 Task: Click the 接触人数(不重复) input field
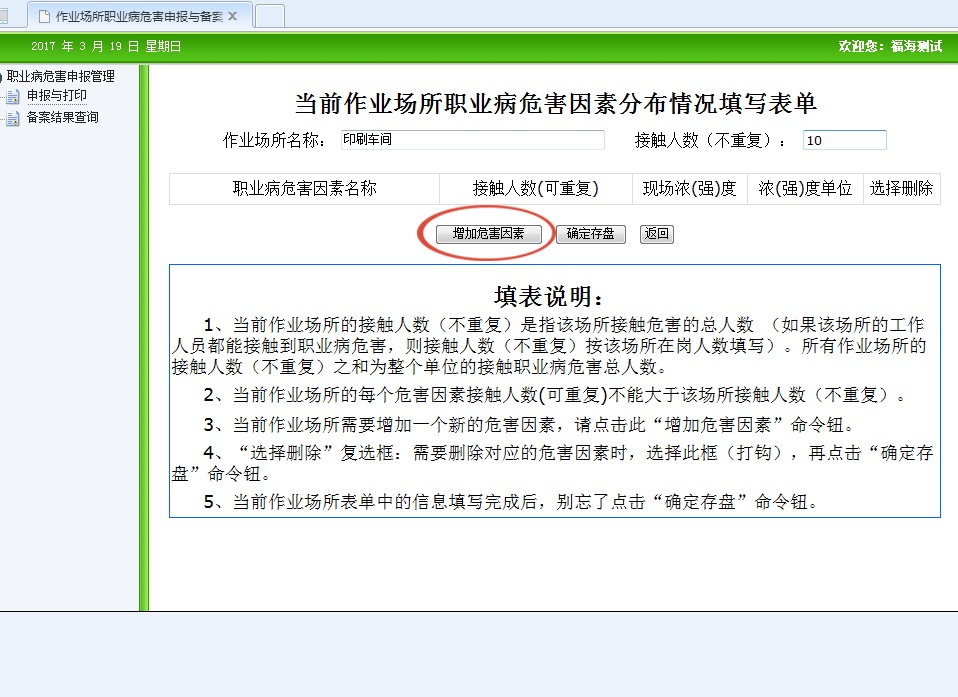[844, 140]
